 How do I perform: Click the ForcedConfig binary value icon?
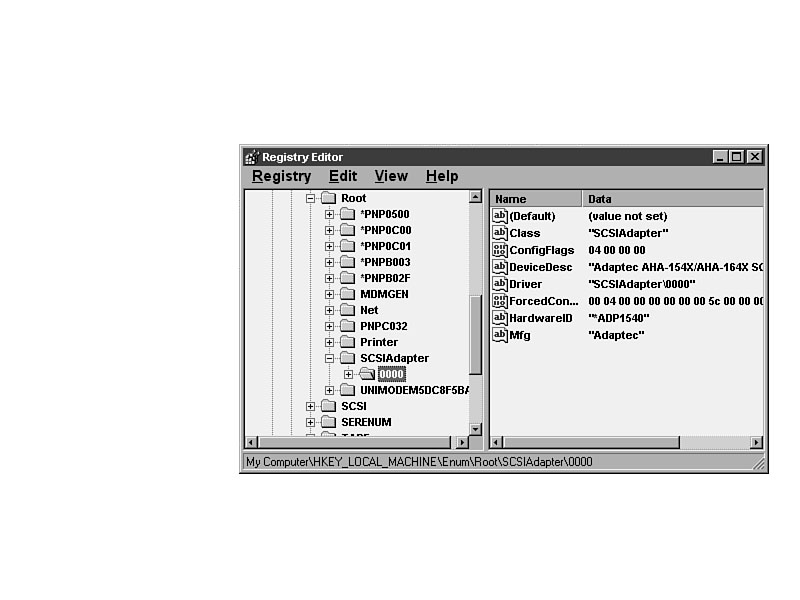point(500,301)
